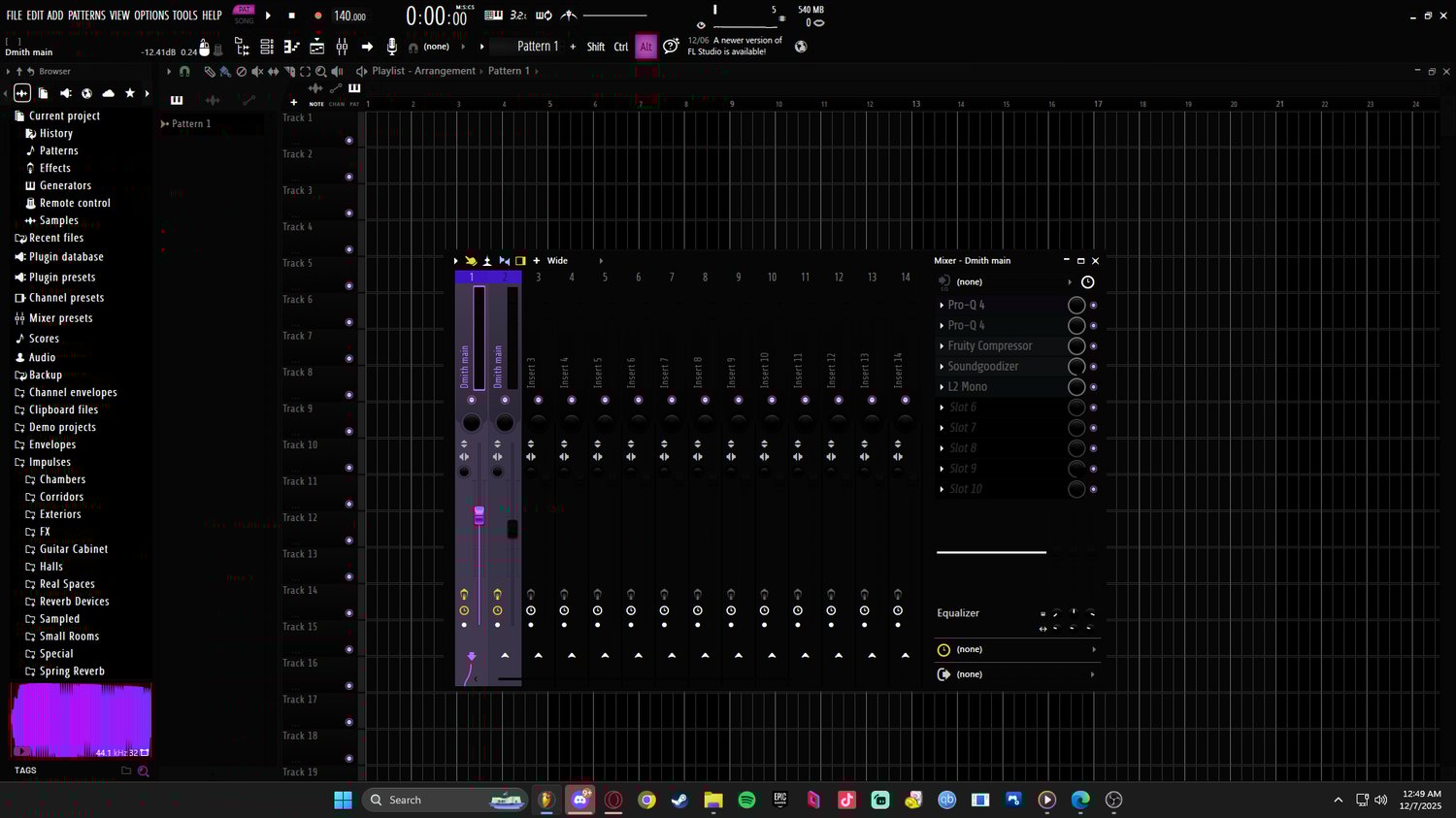Open the PATTERNS menu
Image resolution: width=1456 pixels, height=818 pixels.
(x=86, y=16)
